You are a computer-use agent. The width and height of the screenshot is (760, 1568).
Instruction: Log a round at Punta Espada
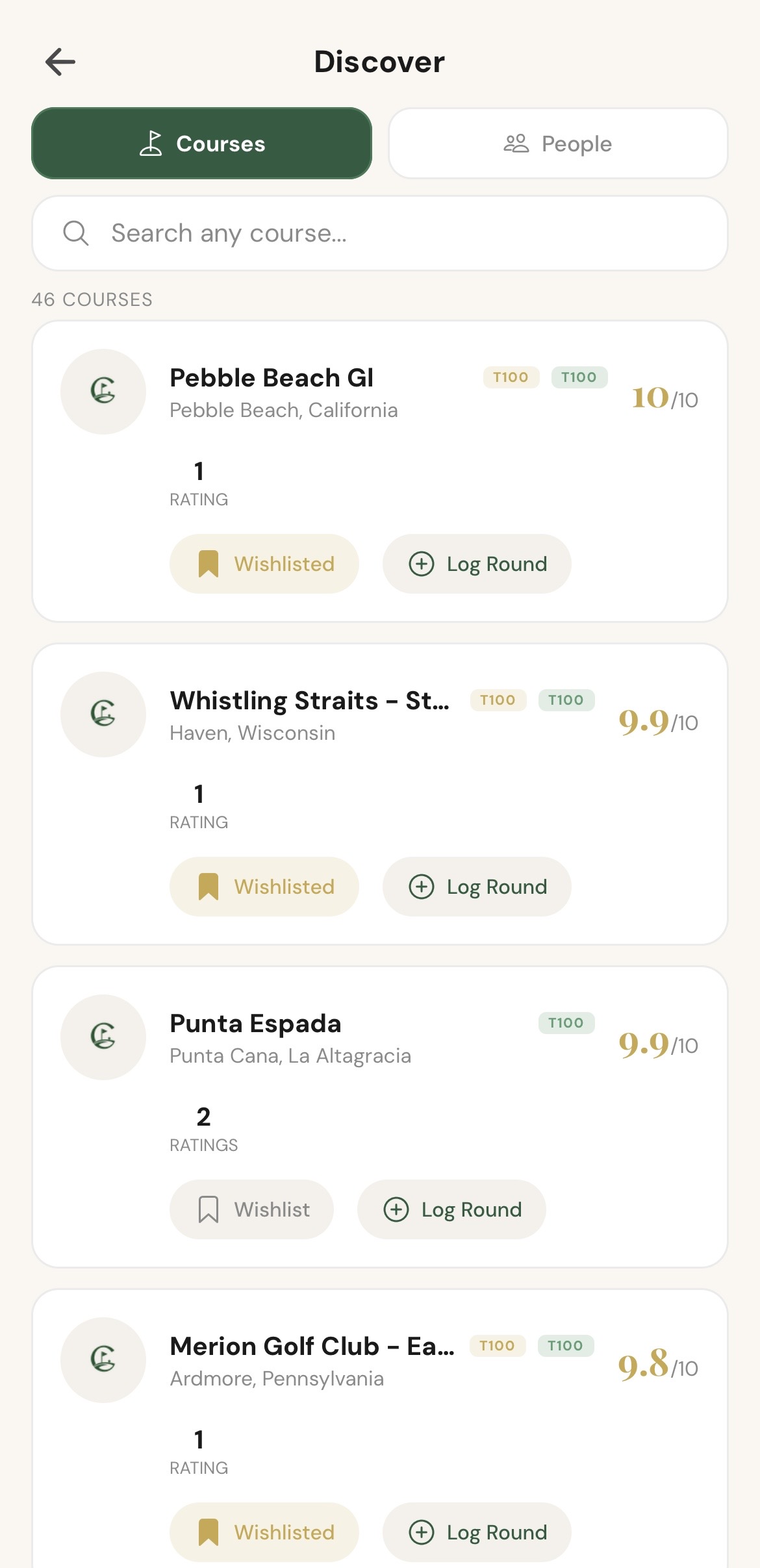(x=451, y=1209)
